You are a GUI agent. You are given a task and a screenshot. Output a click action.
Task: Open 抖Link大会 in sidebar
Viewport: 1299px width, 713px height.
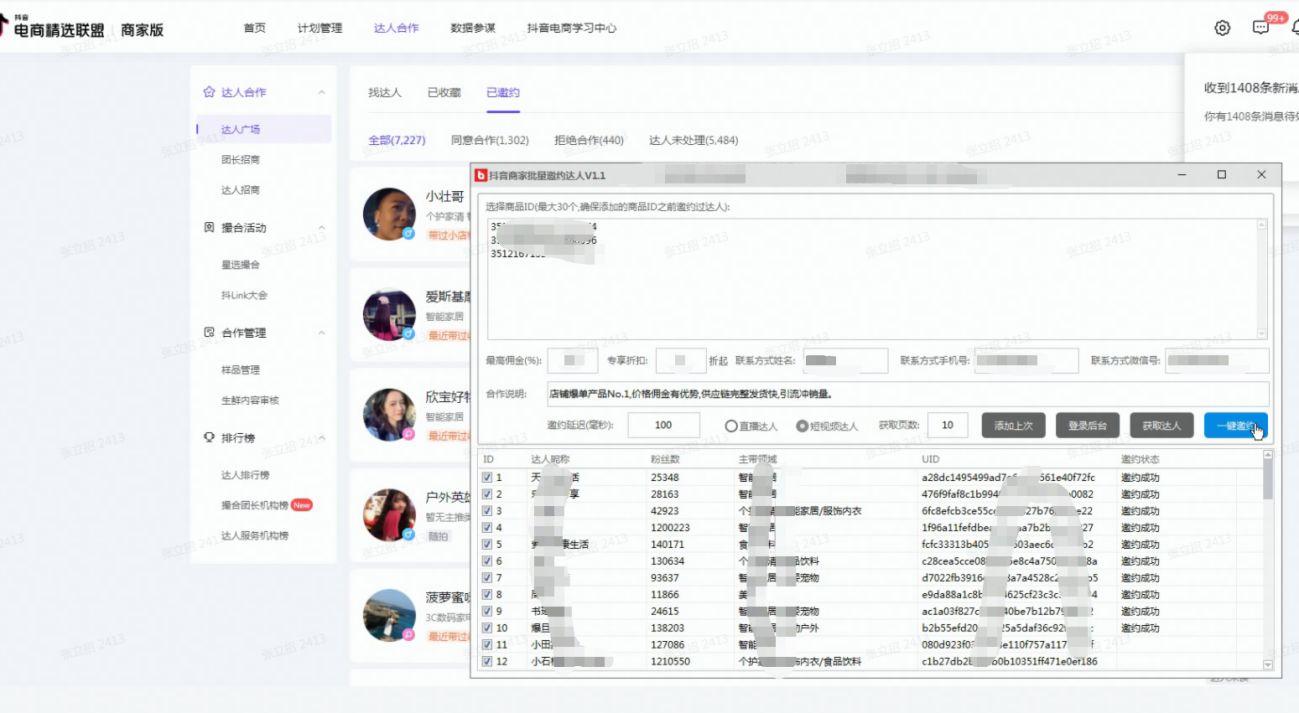pyautogui.click(x=244, y=295)
